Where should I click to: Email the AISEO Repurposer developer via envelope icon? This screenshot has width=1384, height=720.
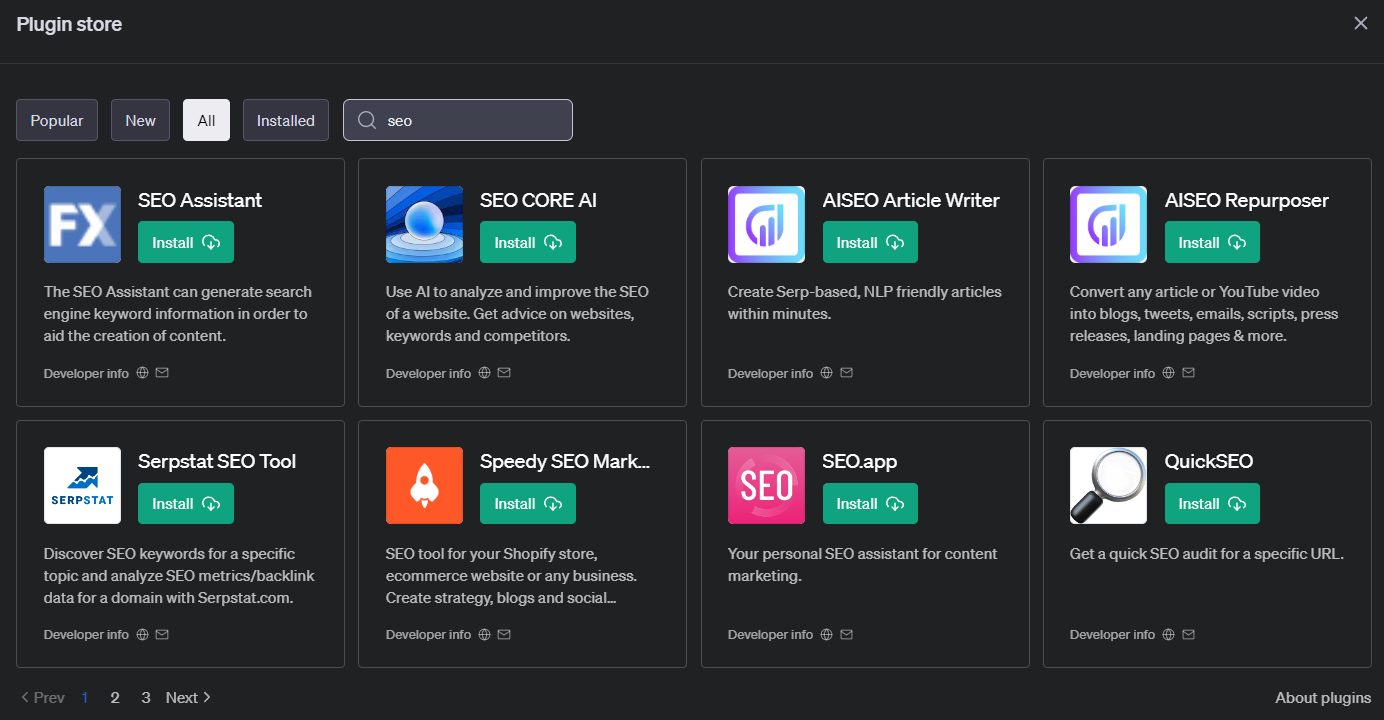click(1188, 373)
